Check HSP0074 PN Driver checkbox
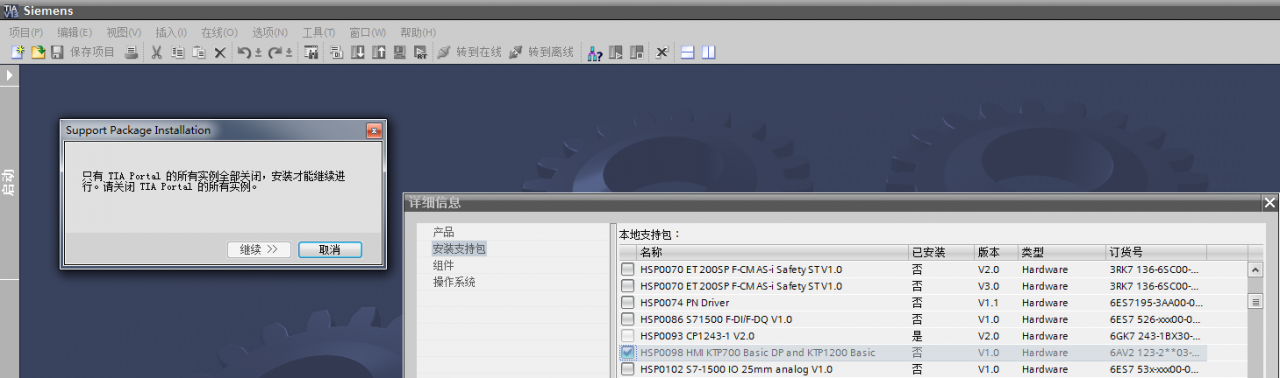Image resolution: width=1280 pixels, height=378 pixels. 628,302
